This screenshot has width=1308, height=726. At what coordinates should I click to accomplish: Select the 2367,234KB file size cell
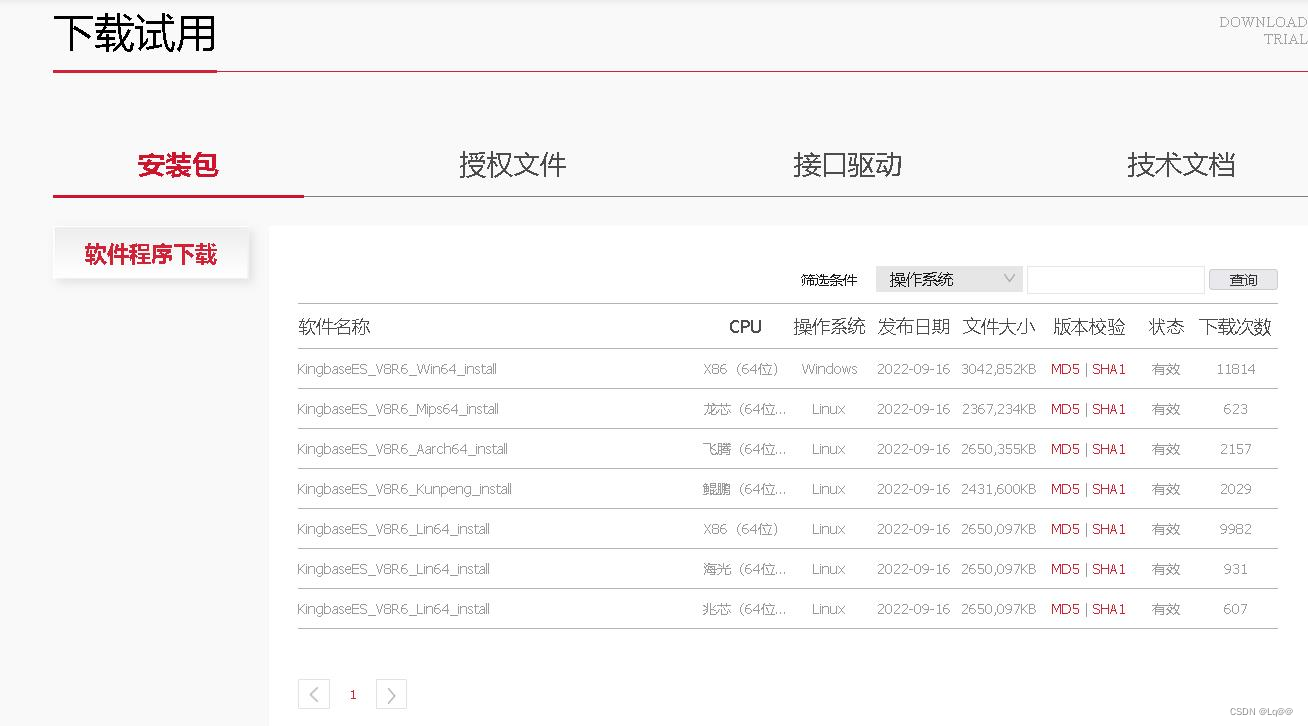pos(998,409)
